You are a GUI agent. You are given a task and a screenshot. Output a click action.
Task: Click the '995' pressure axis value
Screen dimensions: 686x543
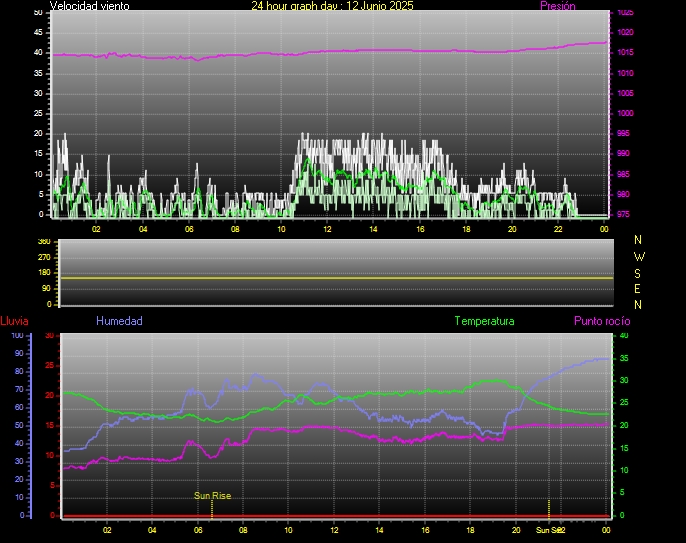coord(623,133)
